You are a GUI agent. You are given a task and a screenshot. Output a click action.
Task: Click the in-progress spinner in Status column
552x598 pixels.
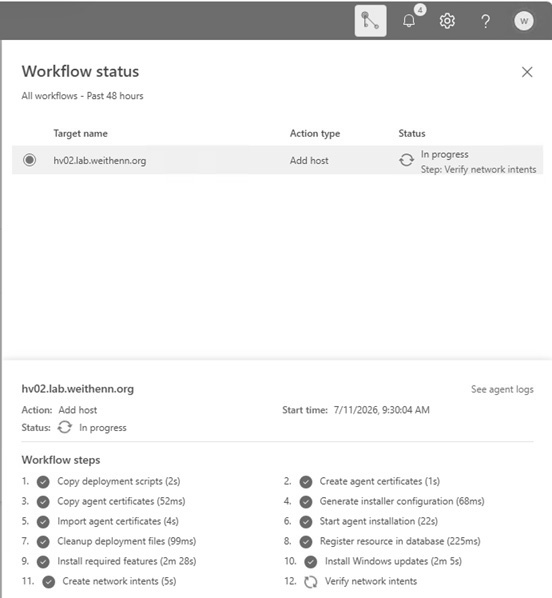(406, 160)
